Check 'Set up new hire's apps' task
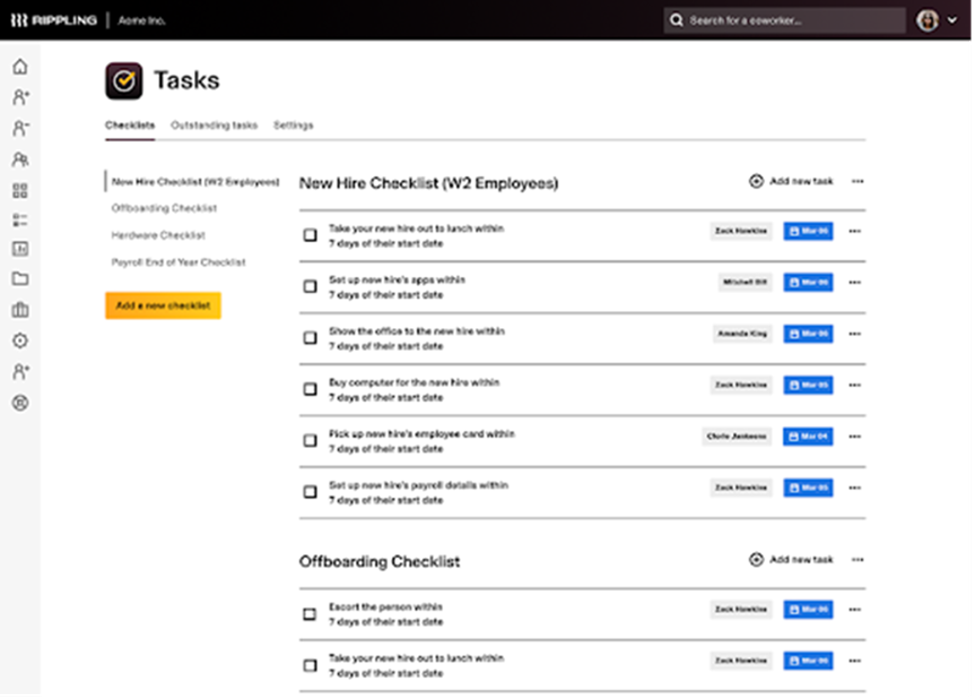Viewport: 979px width, 700px height. (x=310, y=286)
